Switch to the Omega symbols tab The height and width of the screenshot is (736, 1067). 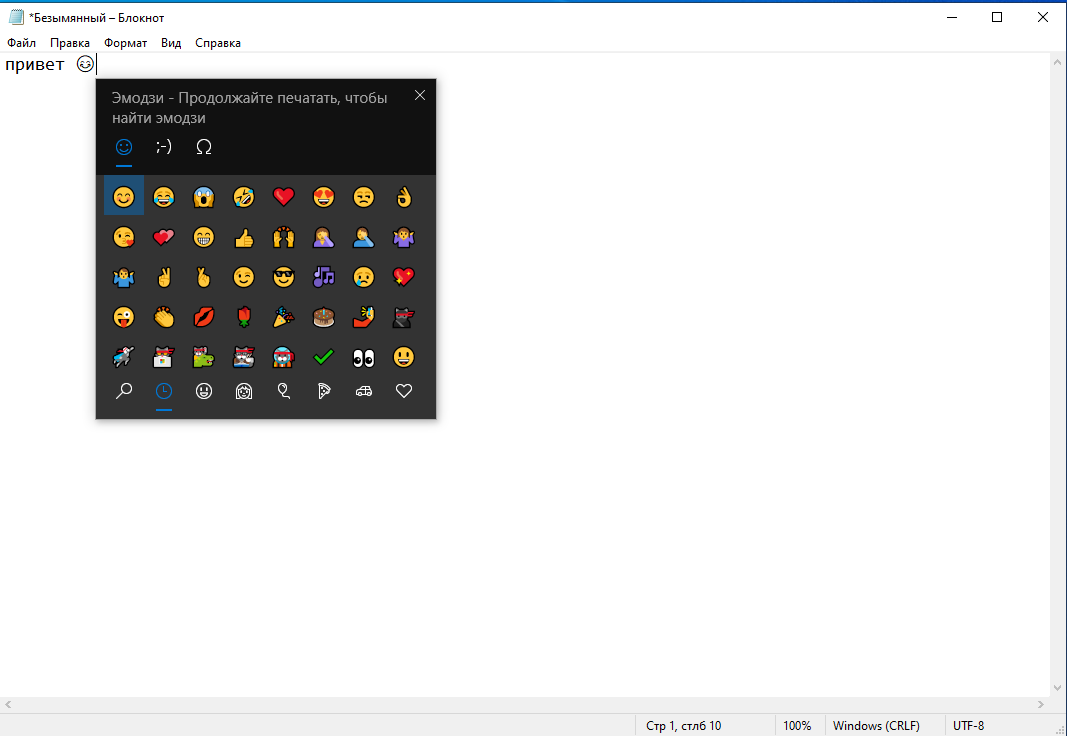click(x=203, y=147)
